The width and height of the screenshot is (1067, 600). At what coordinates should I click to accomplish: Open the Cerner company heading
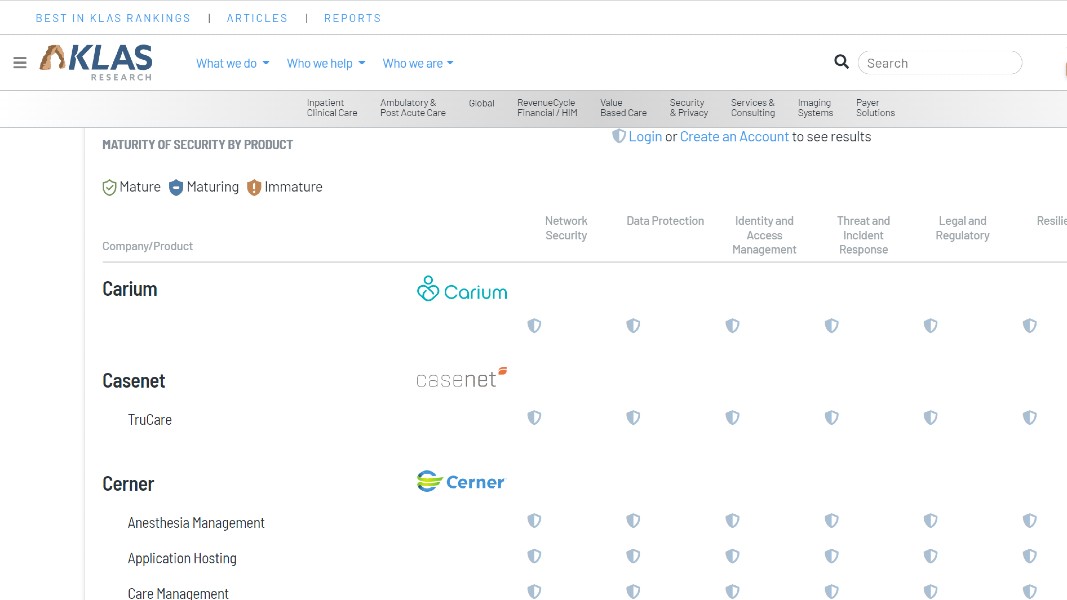coord(129,484)
